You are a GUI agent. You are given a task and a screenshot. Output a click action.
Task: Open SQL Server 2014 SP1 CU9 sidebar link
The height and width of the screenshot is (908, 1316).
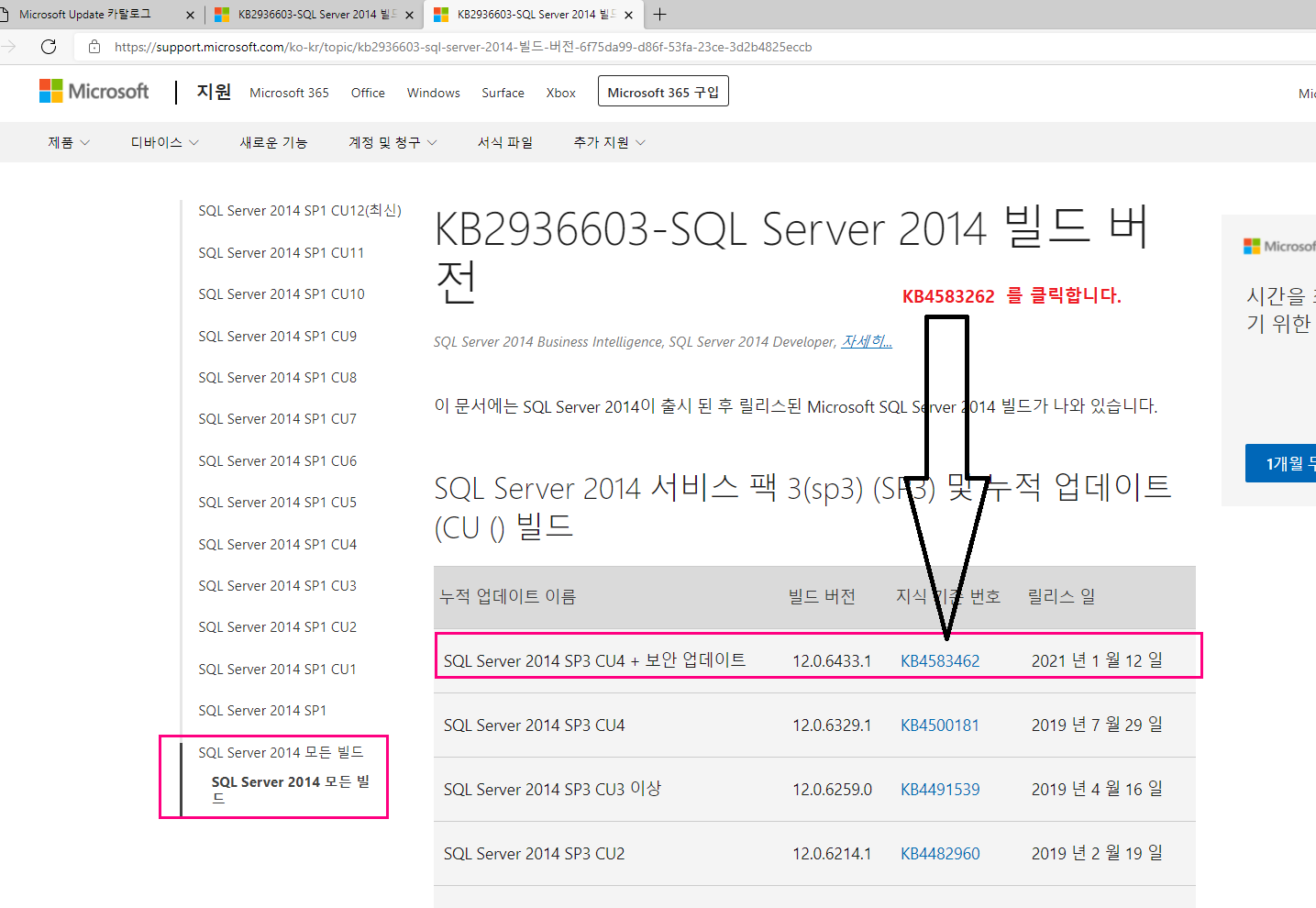click(277, 336)
